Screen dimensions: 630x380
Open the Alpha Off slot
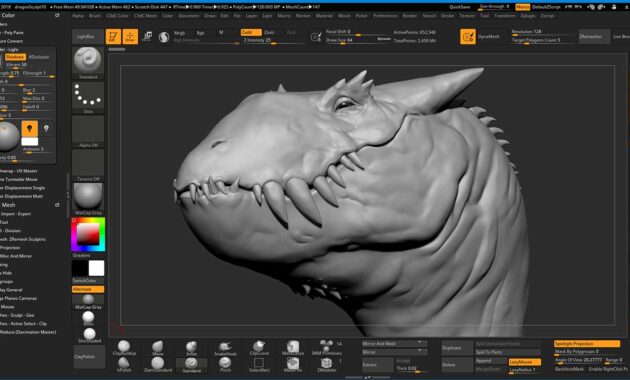88,132
